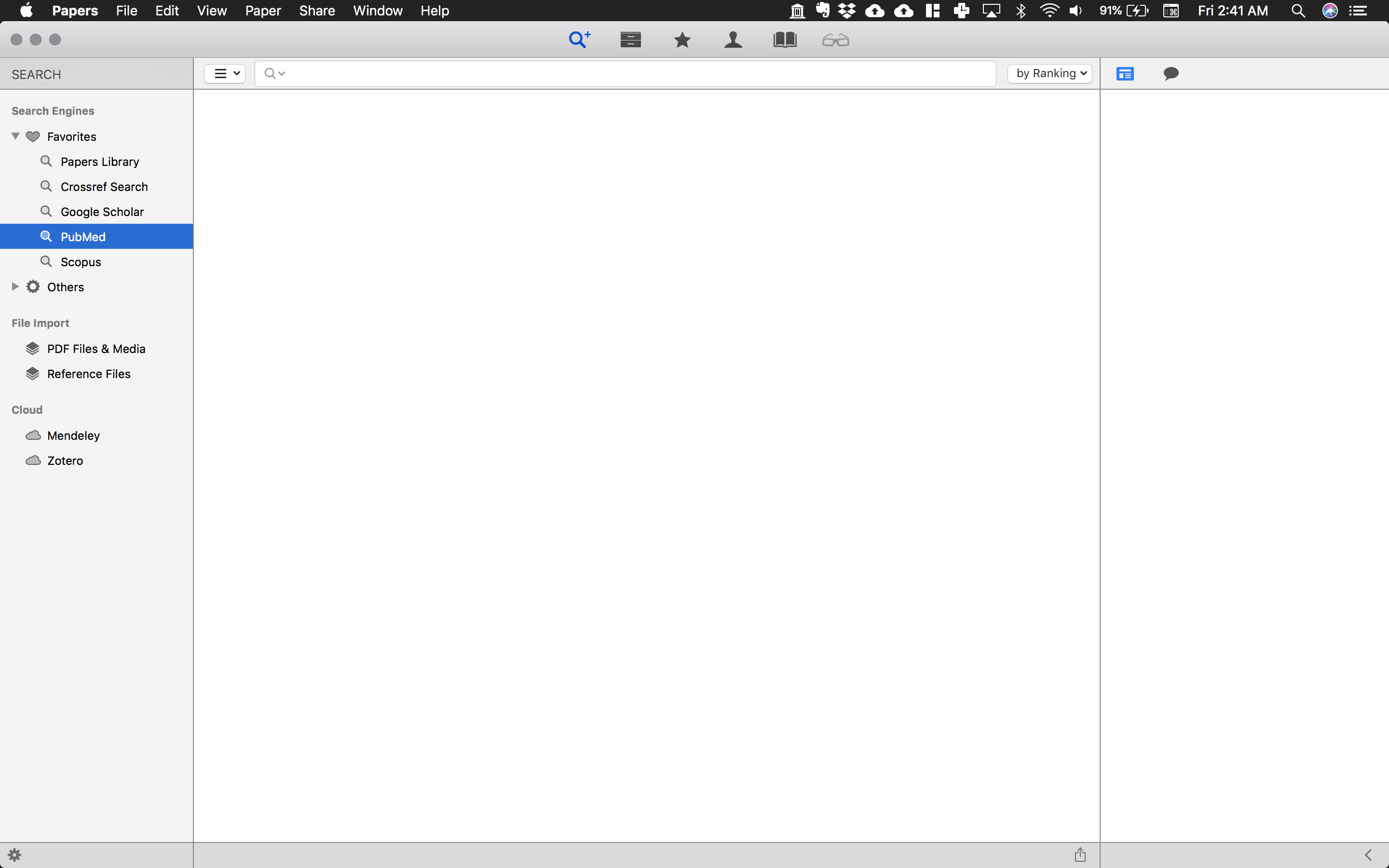Collapse the inspector with the chevron arrow
The height and width of the screenshot is (868, 1389).
pyautogui.click(x=1368, y=855)
